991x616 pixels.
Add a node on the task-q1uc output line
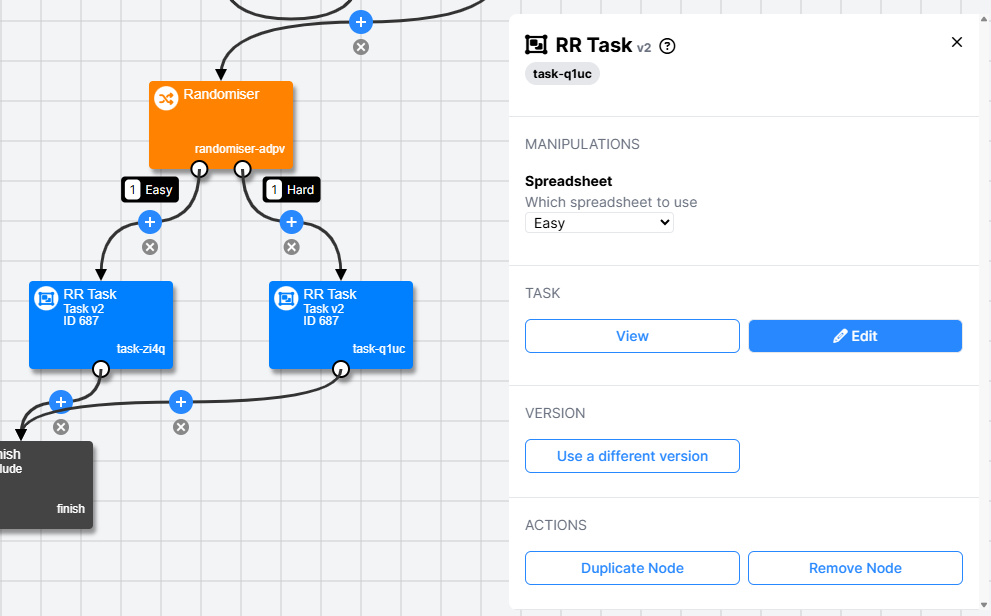(181, 402)
